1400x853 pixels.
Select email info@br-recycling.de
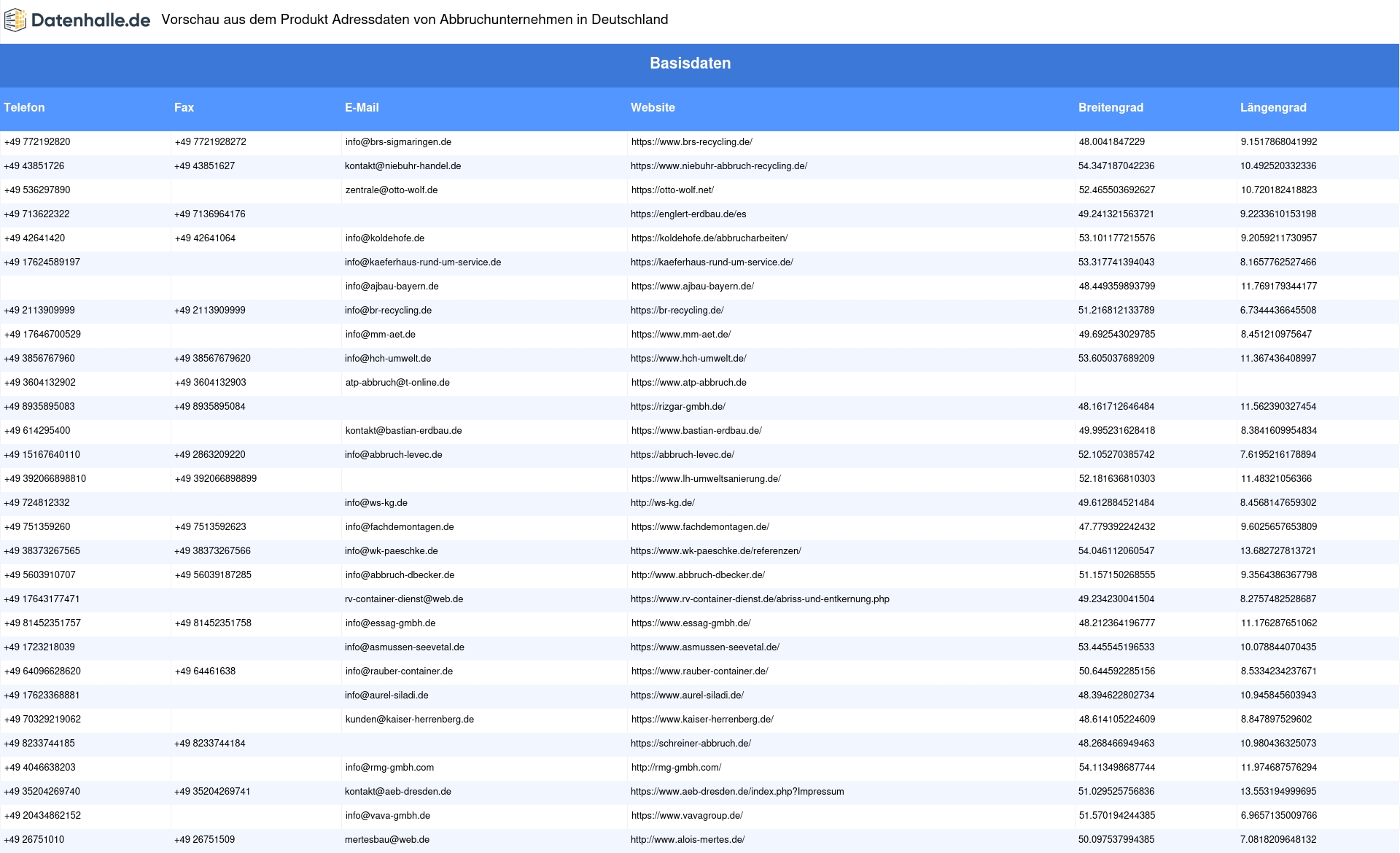[388, 311]
